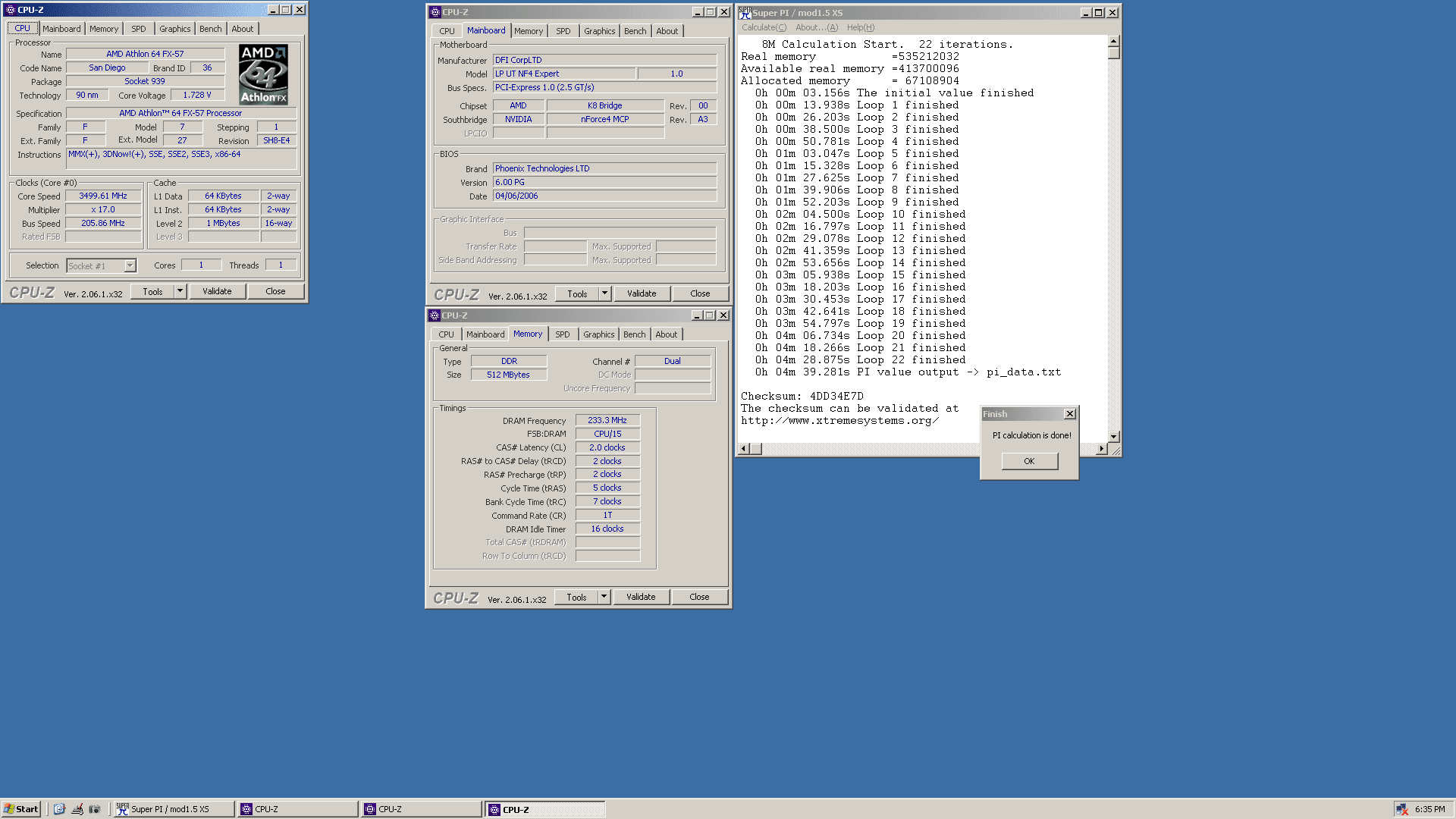Click the third quick launch icon on taskbar
The width and height of the screenshot is (1456, 819).
tap(95, 809)
